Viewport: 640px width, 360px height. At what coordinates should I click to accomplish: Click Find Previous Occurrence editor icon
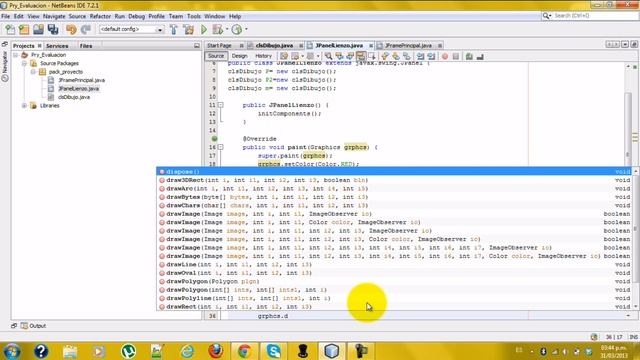339,56
